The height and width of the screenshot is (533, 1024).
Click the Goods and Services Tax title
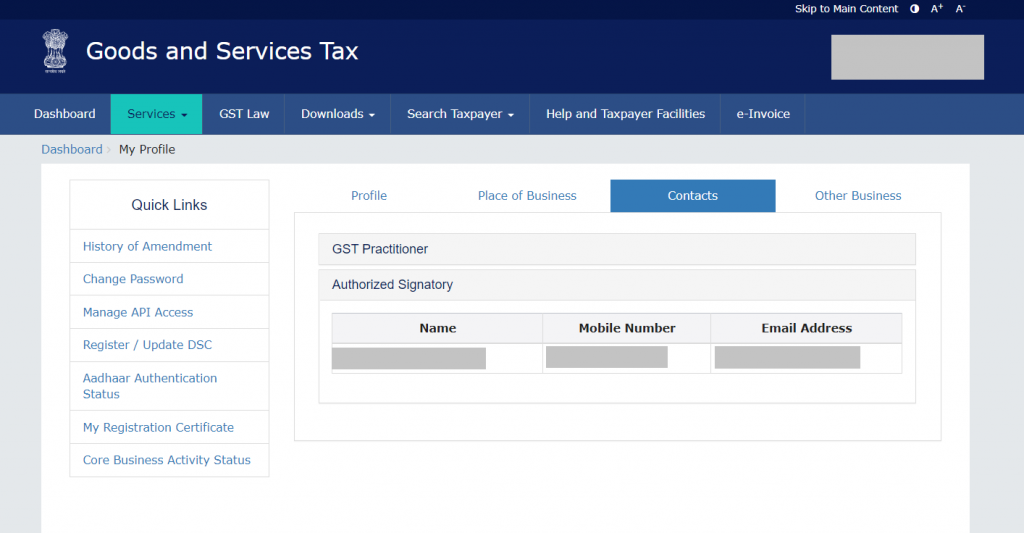(222, 51)
